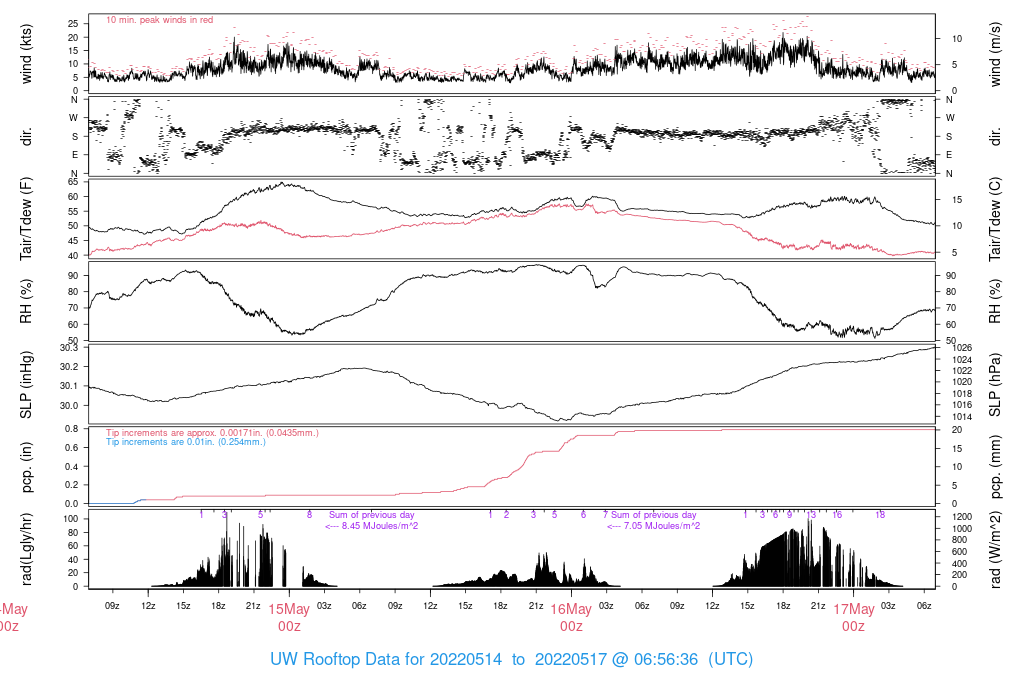Image resolution: width=1024 pixels, height=700 pixels.
Task: Click the '1200' W/m^2 tick label
Action: (x=962, y=517)
